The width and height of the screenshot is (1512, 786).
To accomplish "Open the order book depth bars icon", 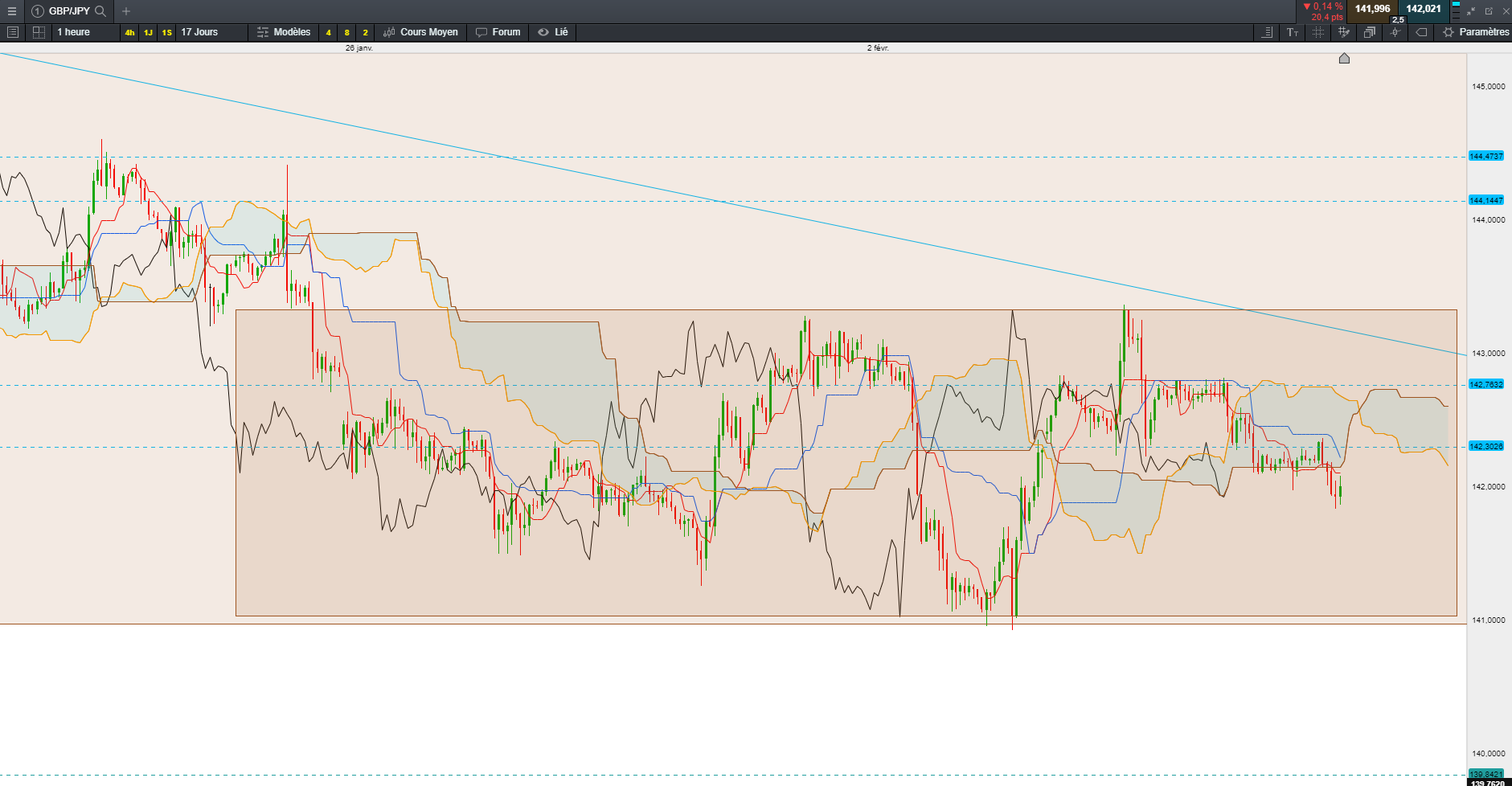I will coord(1456,11).
